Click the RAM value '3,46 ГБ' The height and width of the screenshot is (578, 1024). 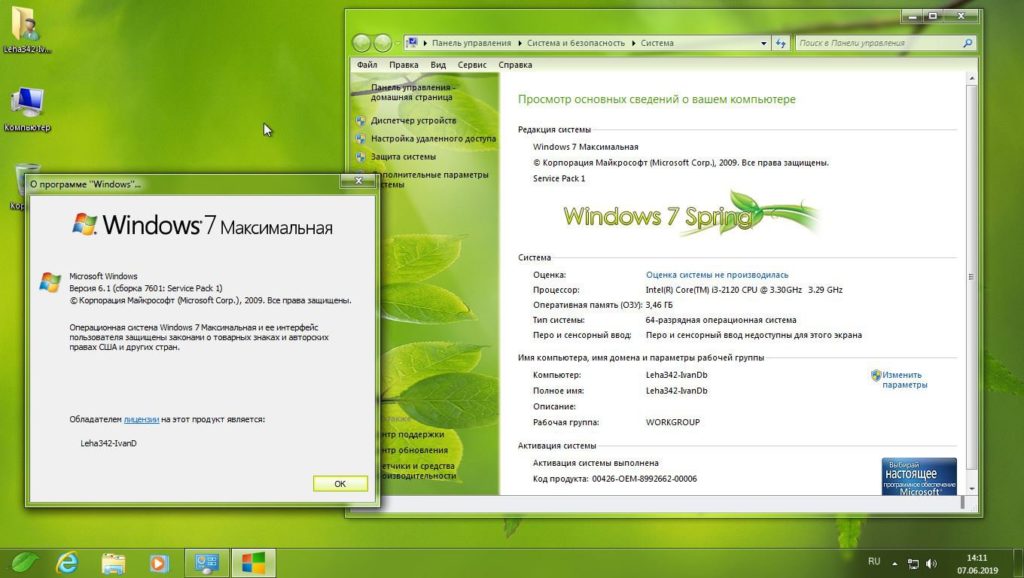(659, 305)
